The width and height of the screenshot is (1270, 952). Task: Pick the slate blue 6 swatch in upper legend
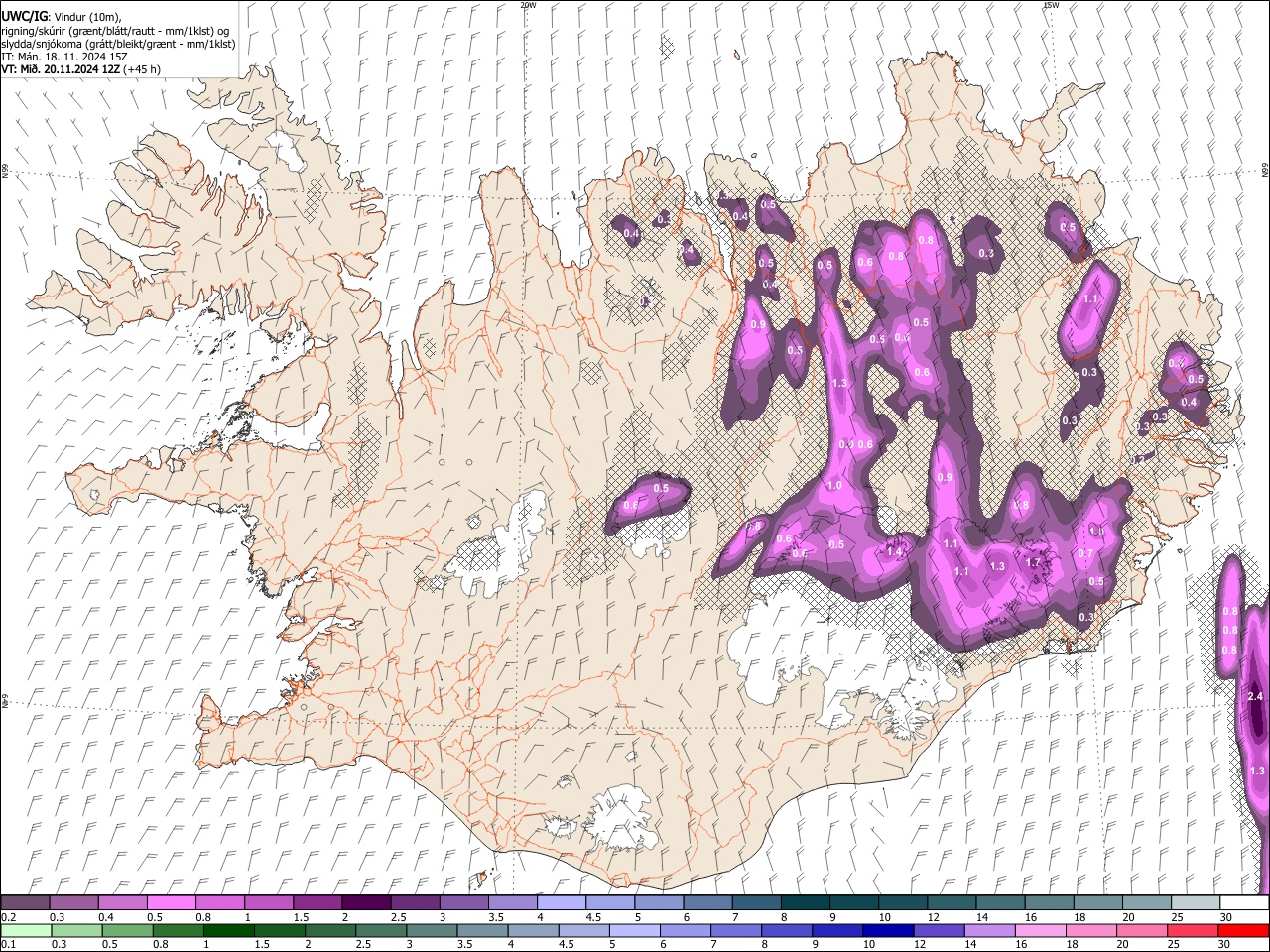pos(707,903)
